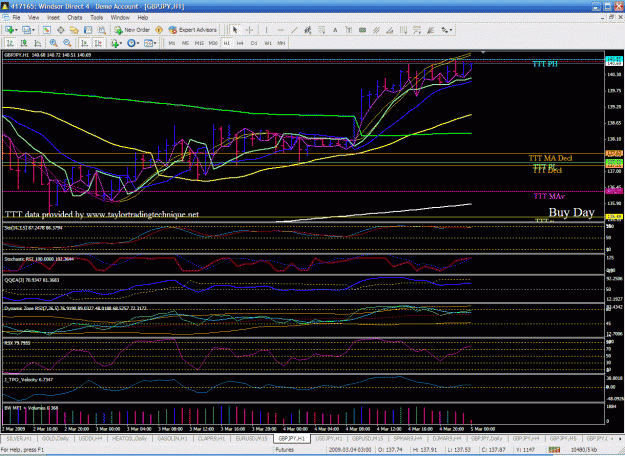Viewport: 625px width, 456px height.
Task: Click the 'Futures' profile in status bar
Action: (285, 450)
